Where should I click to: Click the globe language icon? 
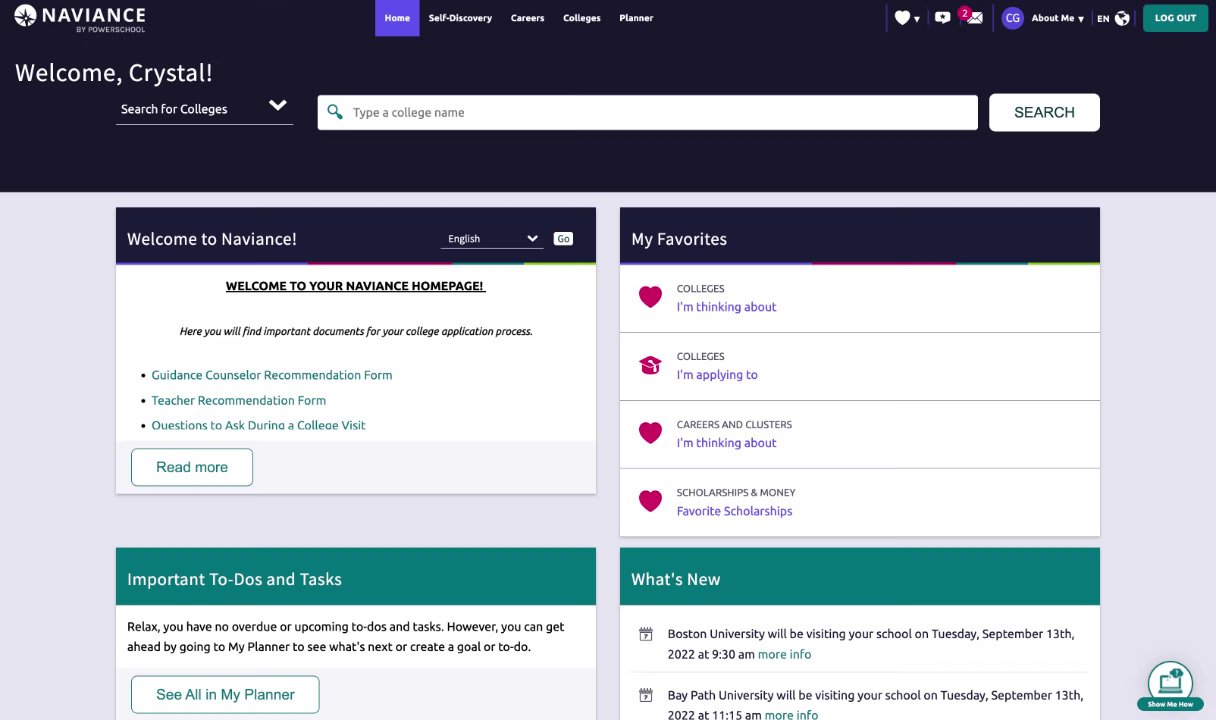click(1122, 18)
